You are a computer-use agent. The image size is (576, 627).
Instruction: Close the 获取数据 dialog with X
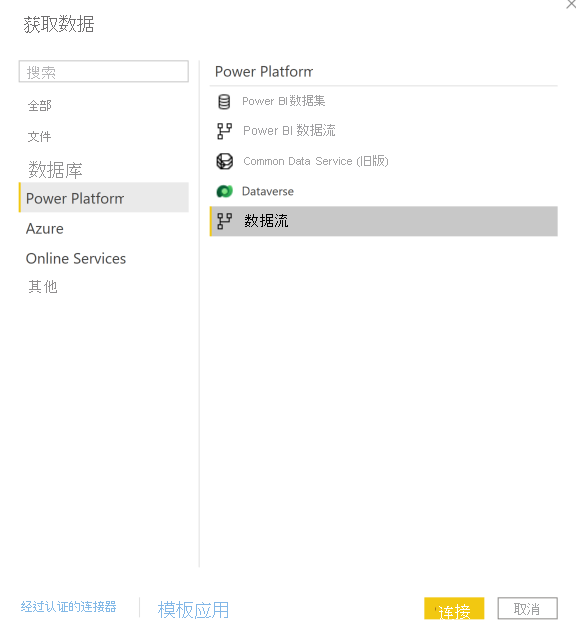tap(570, 4)
